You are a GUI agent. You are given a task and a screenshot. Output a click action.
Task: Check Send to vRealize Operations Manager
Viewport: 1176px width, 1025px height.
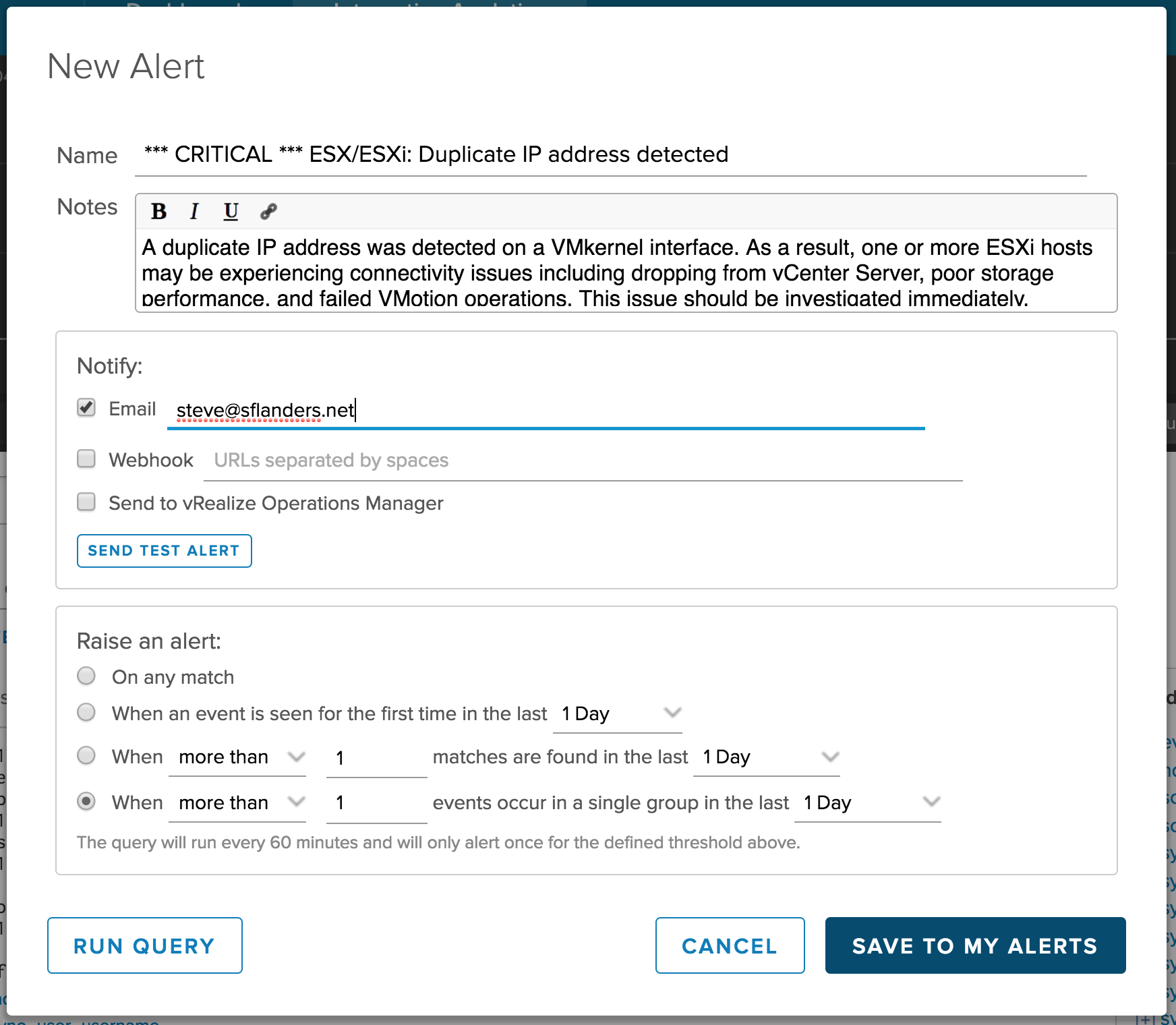tap(86, 502)
